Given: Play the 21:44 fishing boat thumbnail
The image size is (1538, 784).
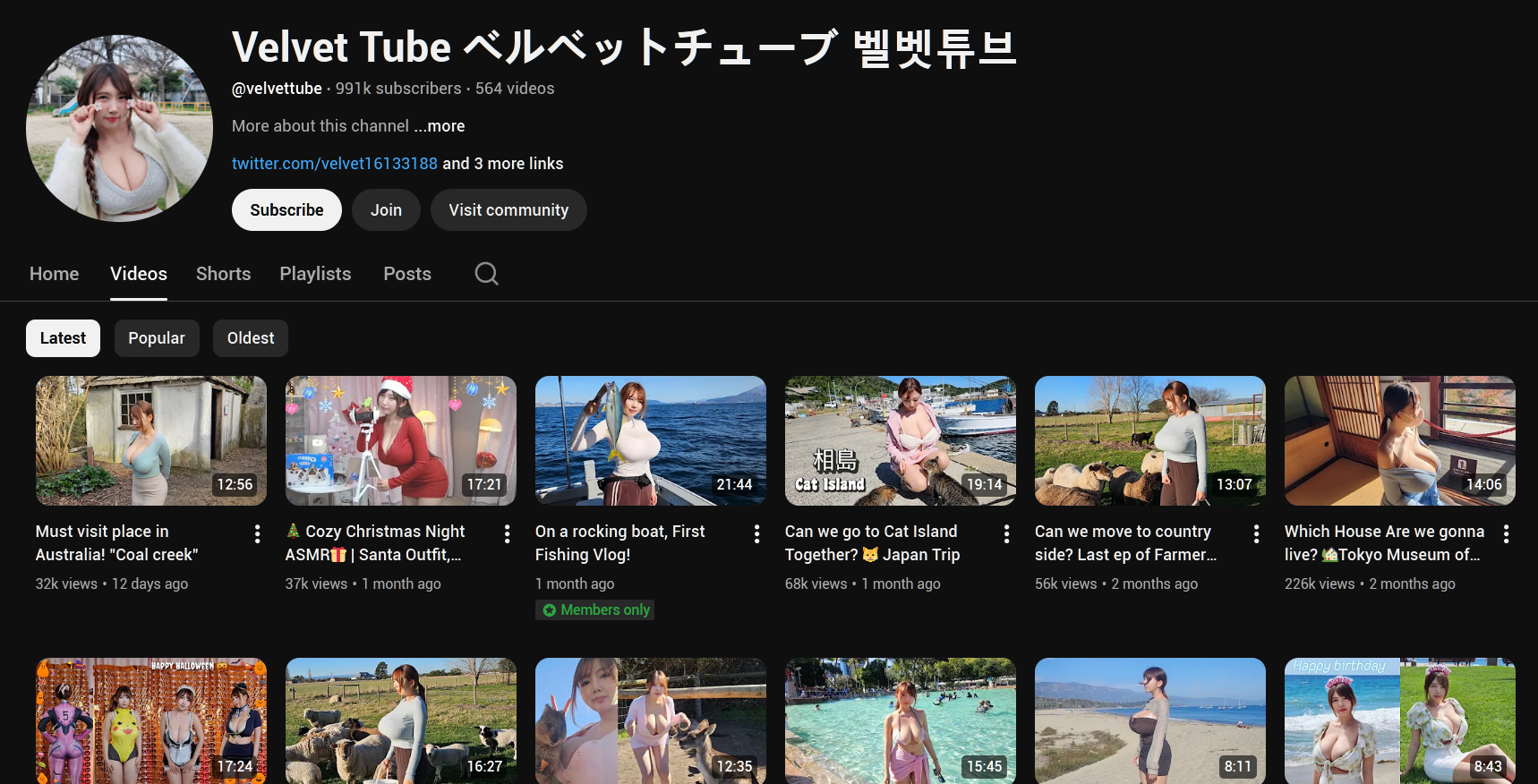Looking at the screenshot, I should coord(651,440).
